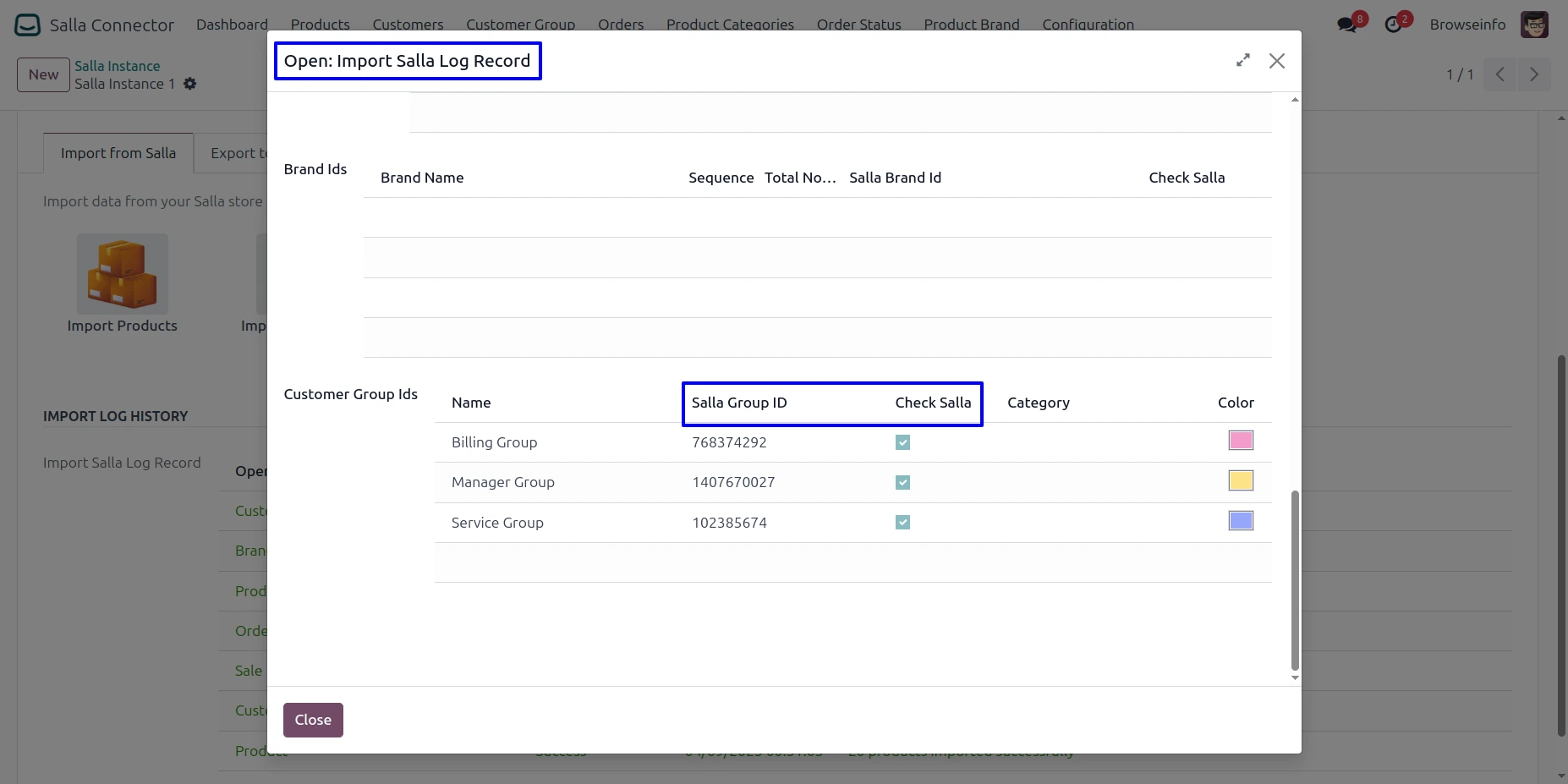This screenshot has width=1568, height=784.
Task: Sort by Brand Name column header
Action: pos(422,178)
